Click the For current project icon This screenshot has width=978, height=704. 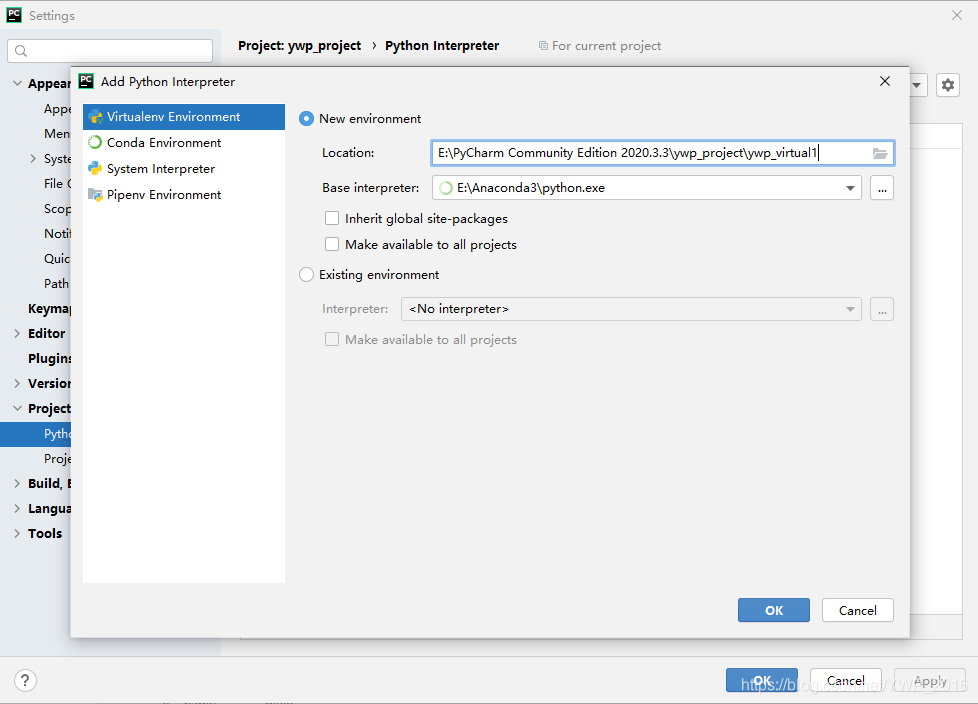click(543, 46)
